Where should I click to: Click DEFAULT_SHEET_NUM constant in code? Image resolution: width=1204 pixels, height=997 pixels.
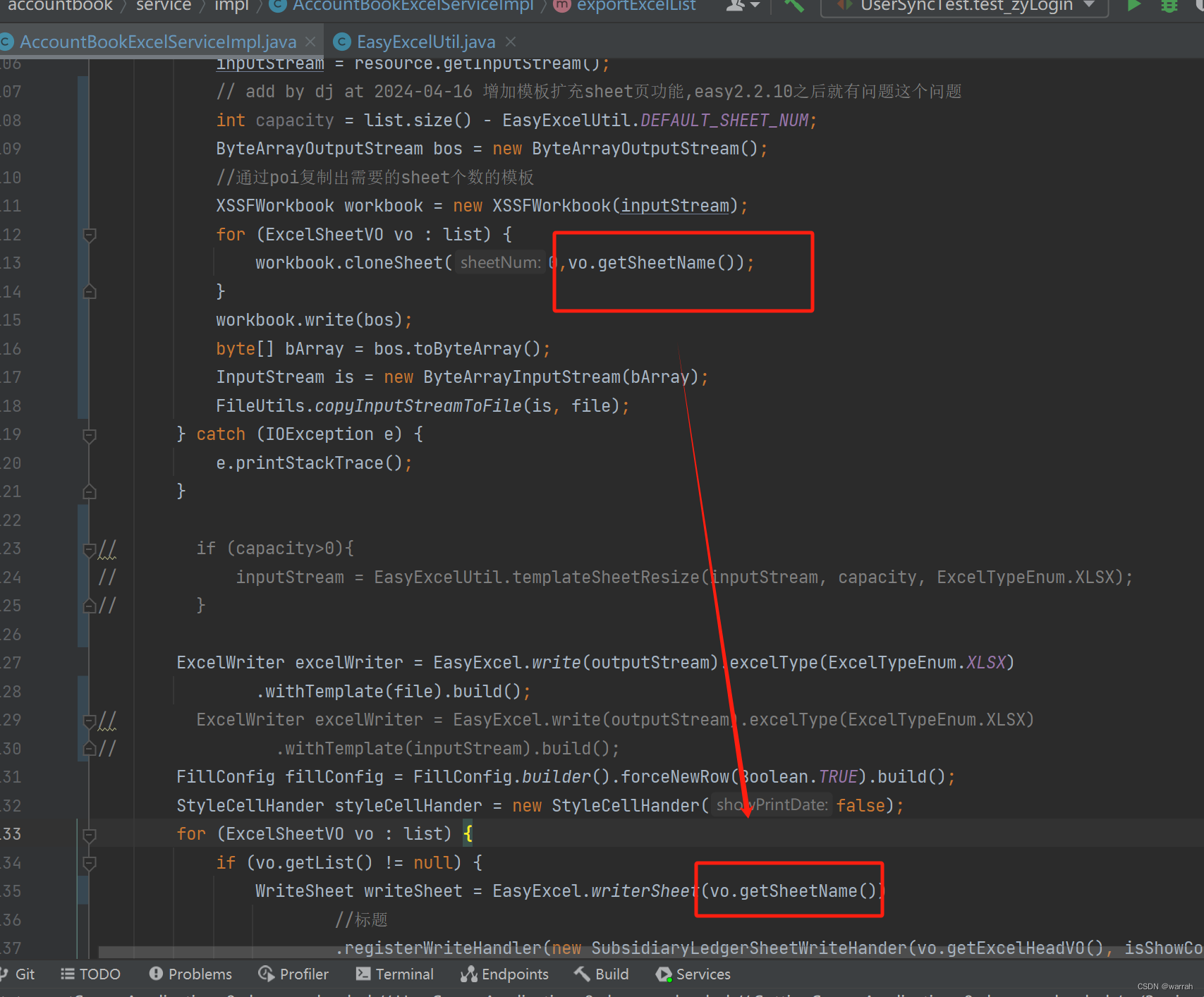724,121
